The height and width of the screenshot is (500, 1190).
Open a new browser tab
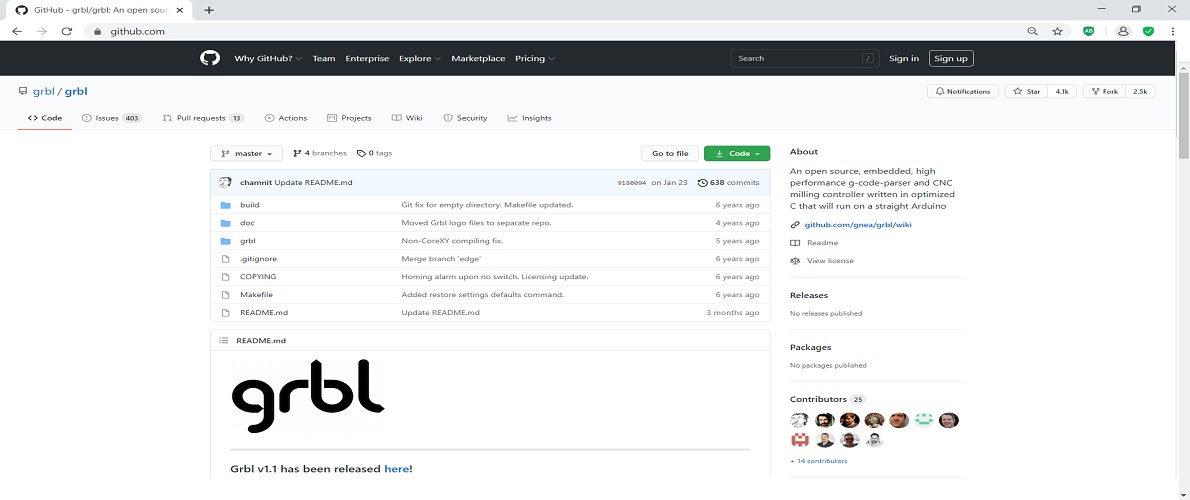(x=209, y=10)
